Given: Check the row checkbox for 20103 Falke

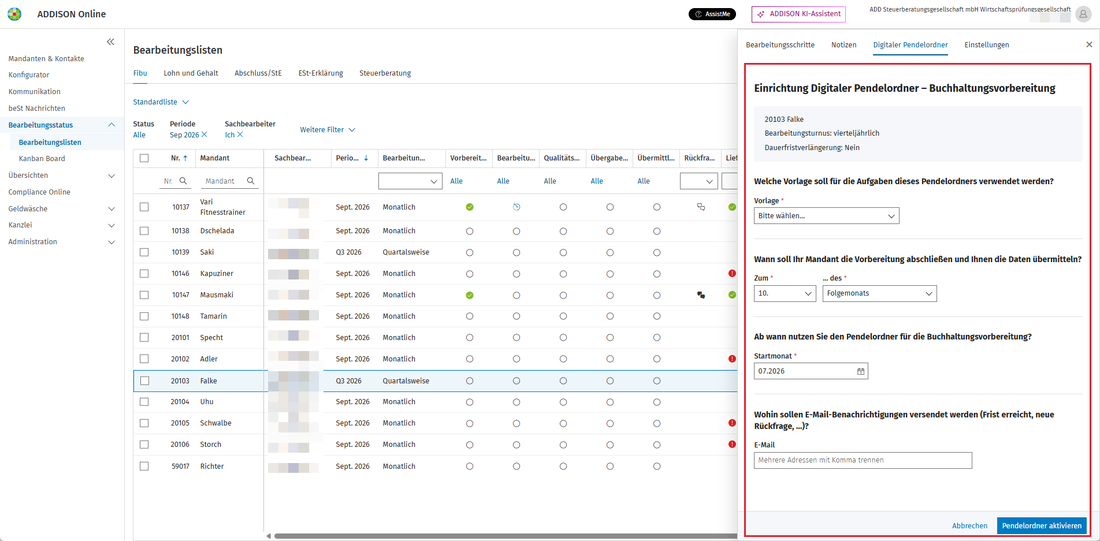Looking at the screenshot, I should pos(145,381).
